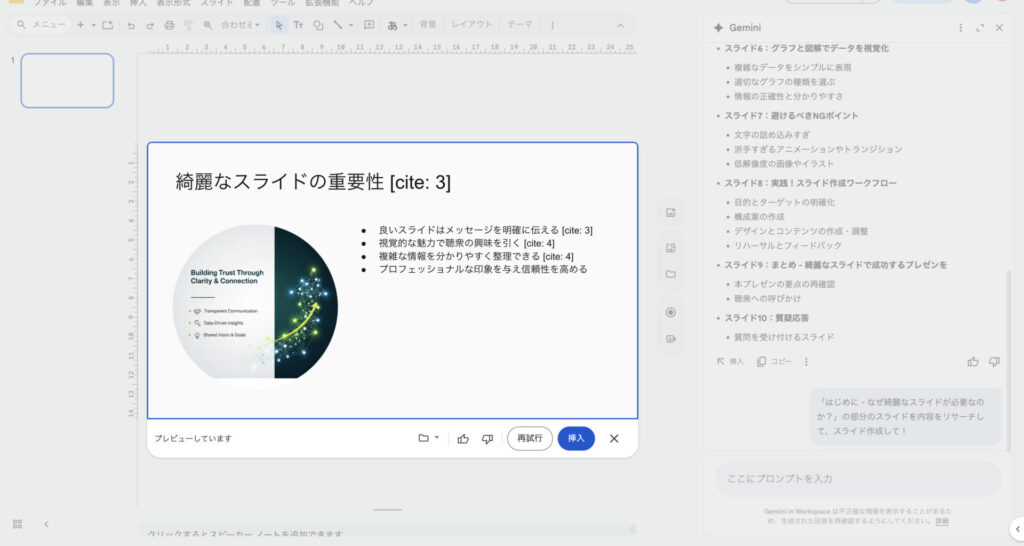Open the folder dropdown in preview bar
1024x546 pixels.
pyautogui.click(x=429, y=438)
